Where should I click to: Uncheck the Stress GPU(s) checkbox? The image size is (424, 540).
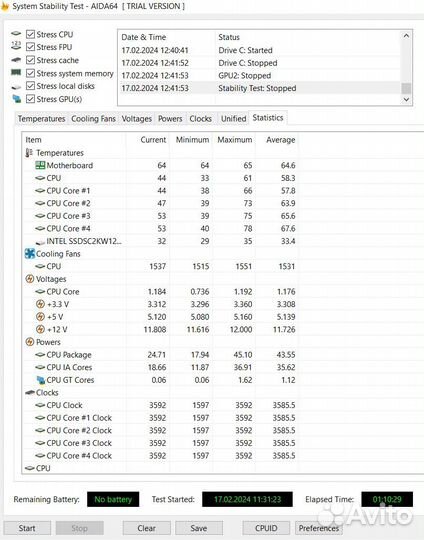pyautogui.click(x=30, y=99)
